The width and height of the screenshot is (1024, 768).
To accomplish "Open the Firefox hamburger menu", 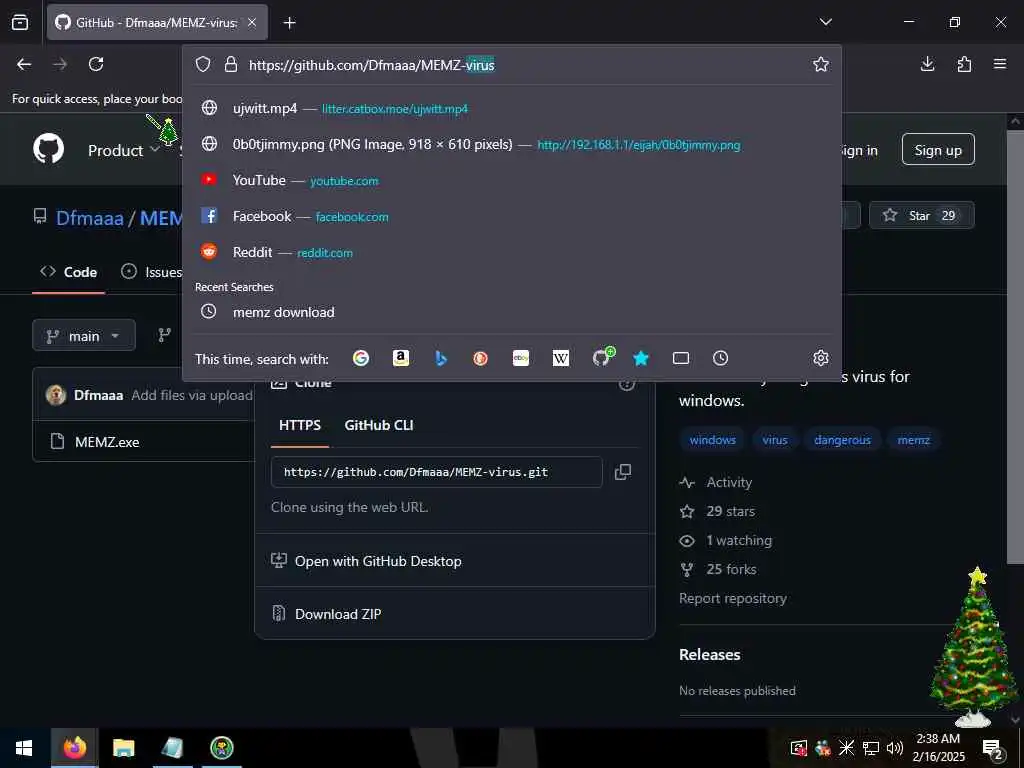I will pos(1000,64).
